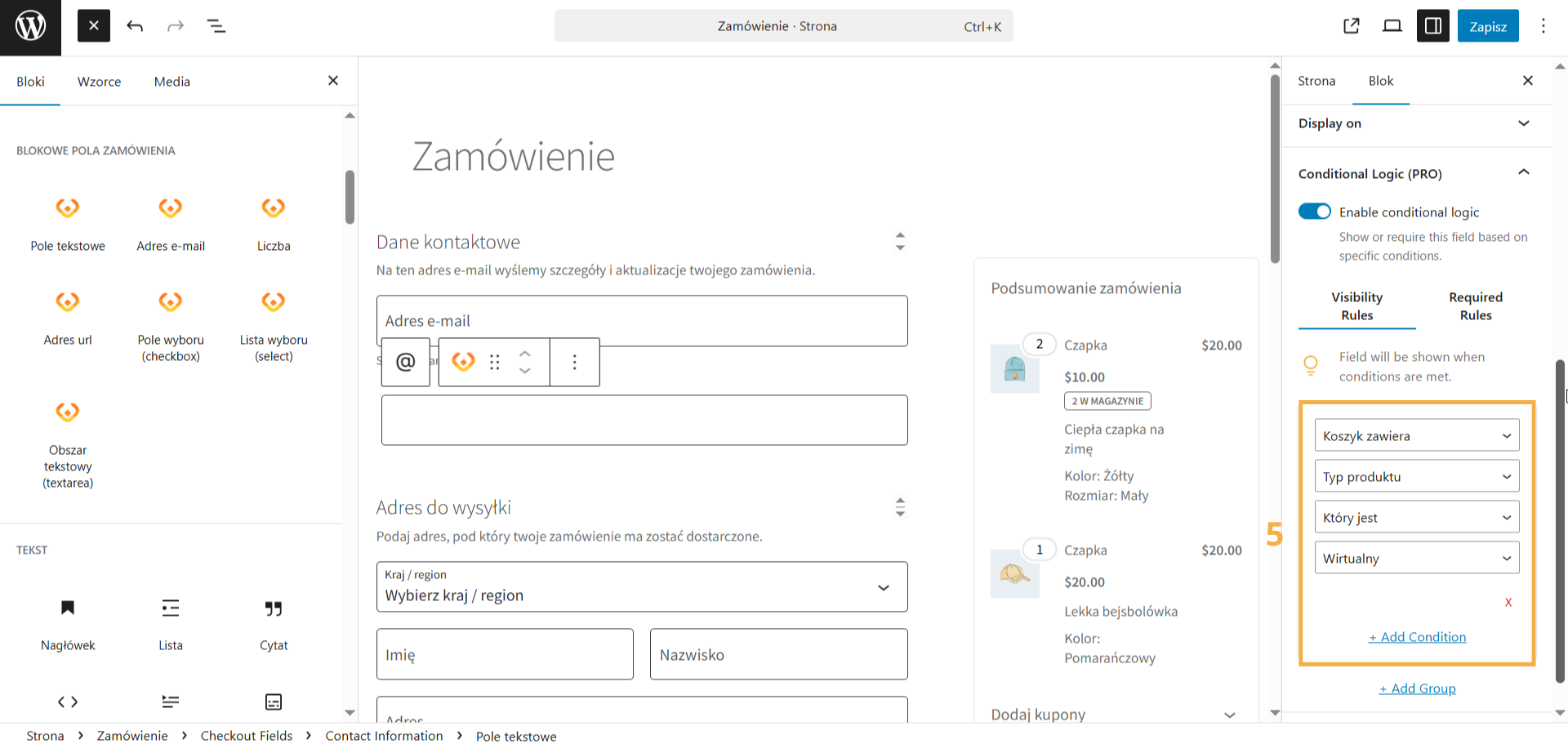
Task: Click the Zapisz button
Action: point(1488,25)
